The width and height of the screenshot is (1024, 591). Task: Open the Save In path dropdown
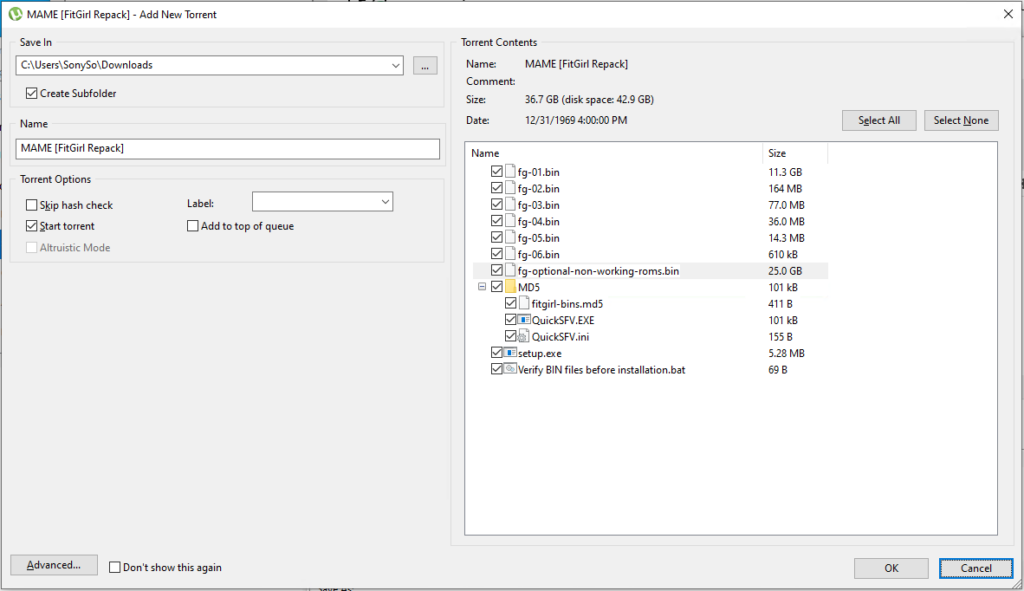[395, 65]
